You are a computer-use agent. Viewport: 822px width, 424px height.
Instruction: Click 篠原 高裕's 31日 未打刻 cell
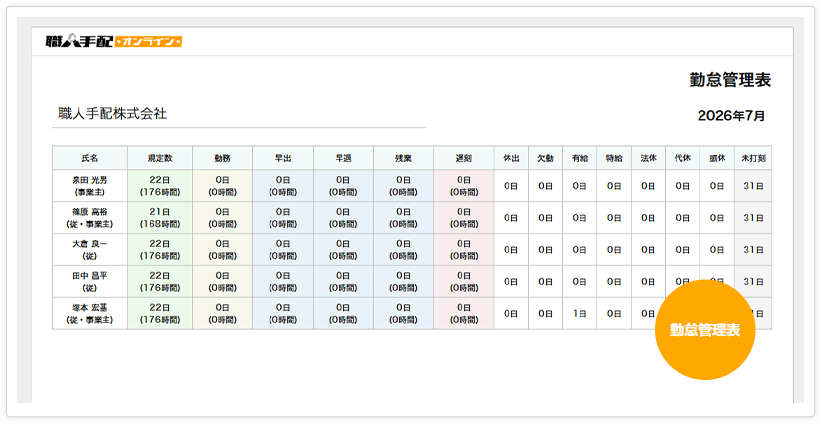[x=753, y=218]
